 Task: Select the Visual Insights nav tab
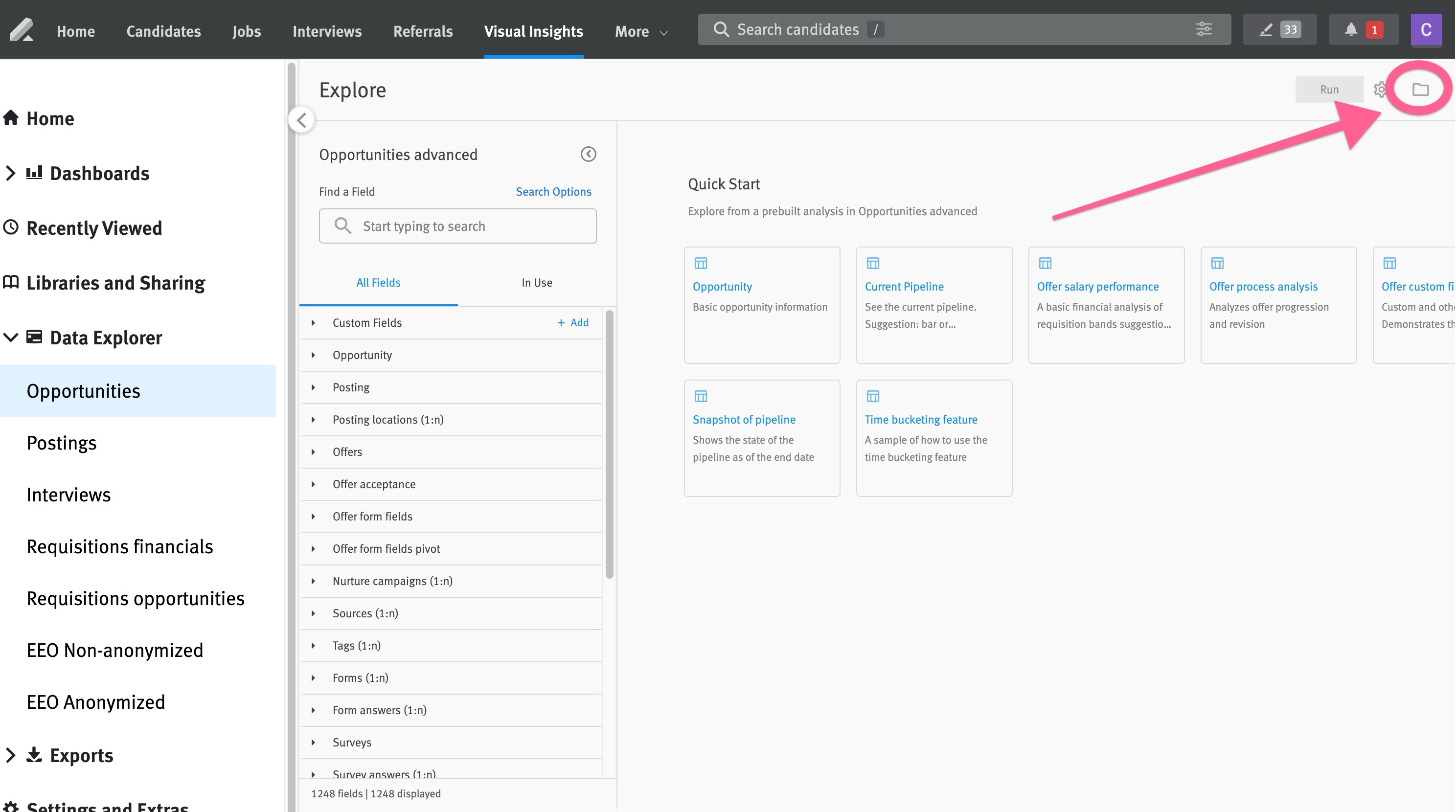point(534,31)
